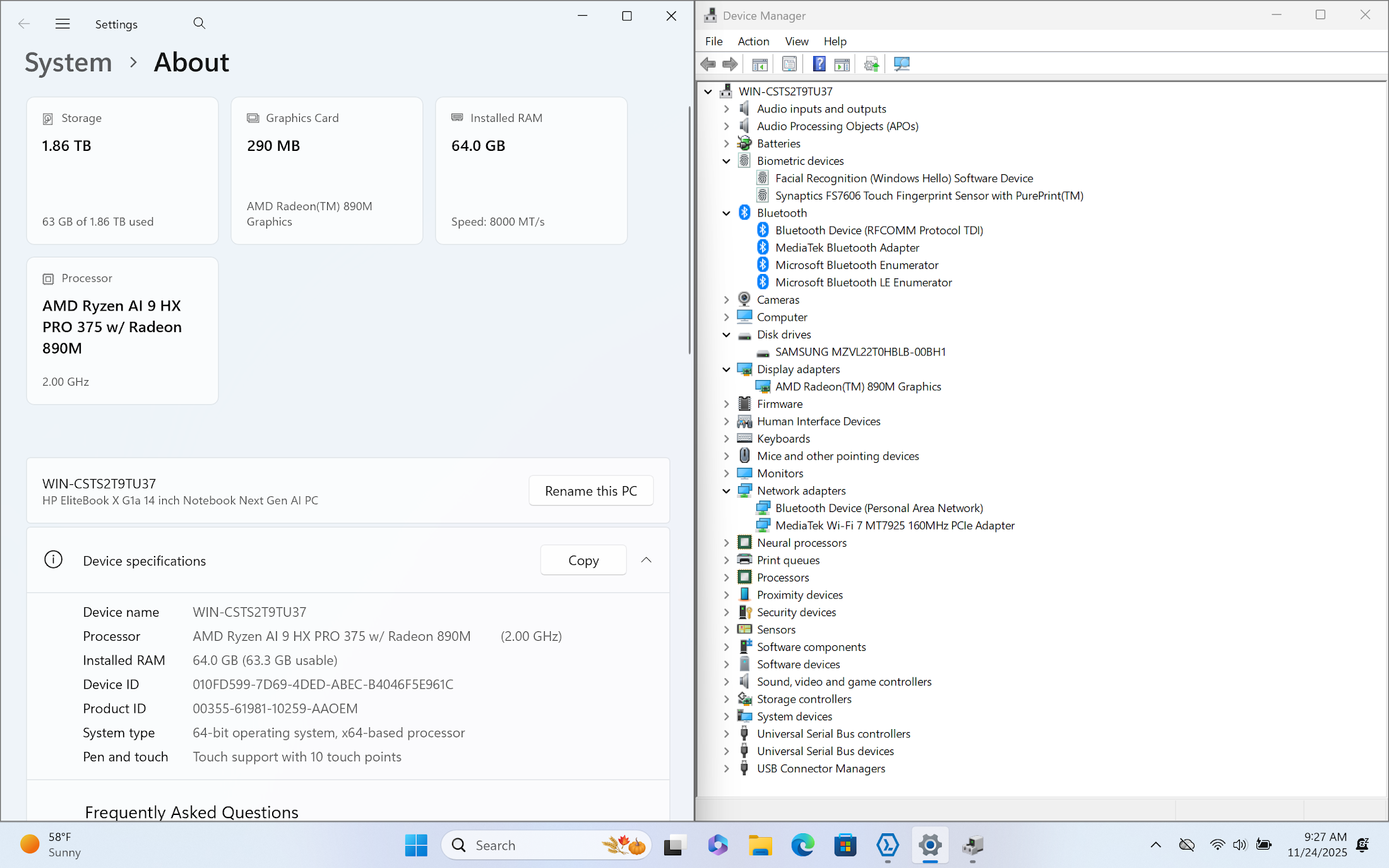Expand the Universal Serial Bus controllers node
The width and height of the screenshot is (1389, 868).
tap(726, 734)
